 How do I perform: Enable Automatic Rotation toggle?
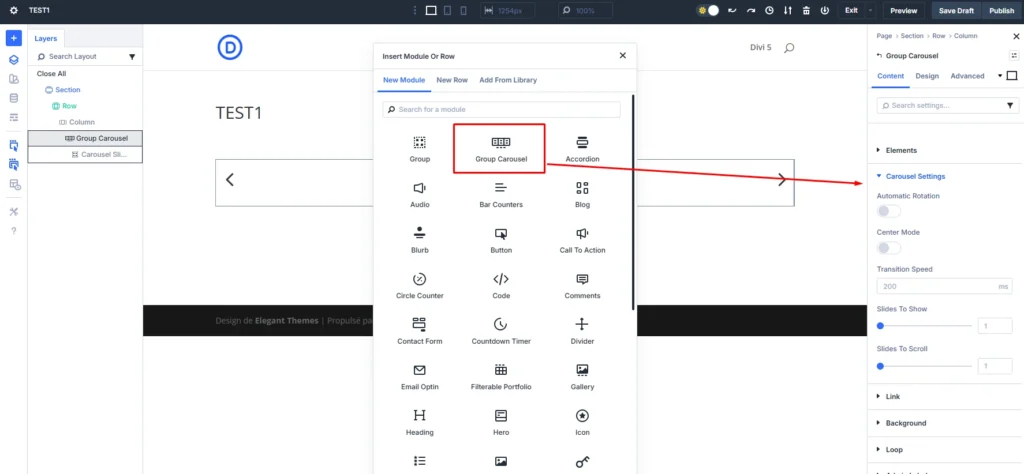(x=888, y=211)
